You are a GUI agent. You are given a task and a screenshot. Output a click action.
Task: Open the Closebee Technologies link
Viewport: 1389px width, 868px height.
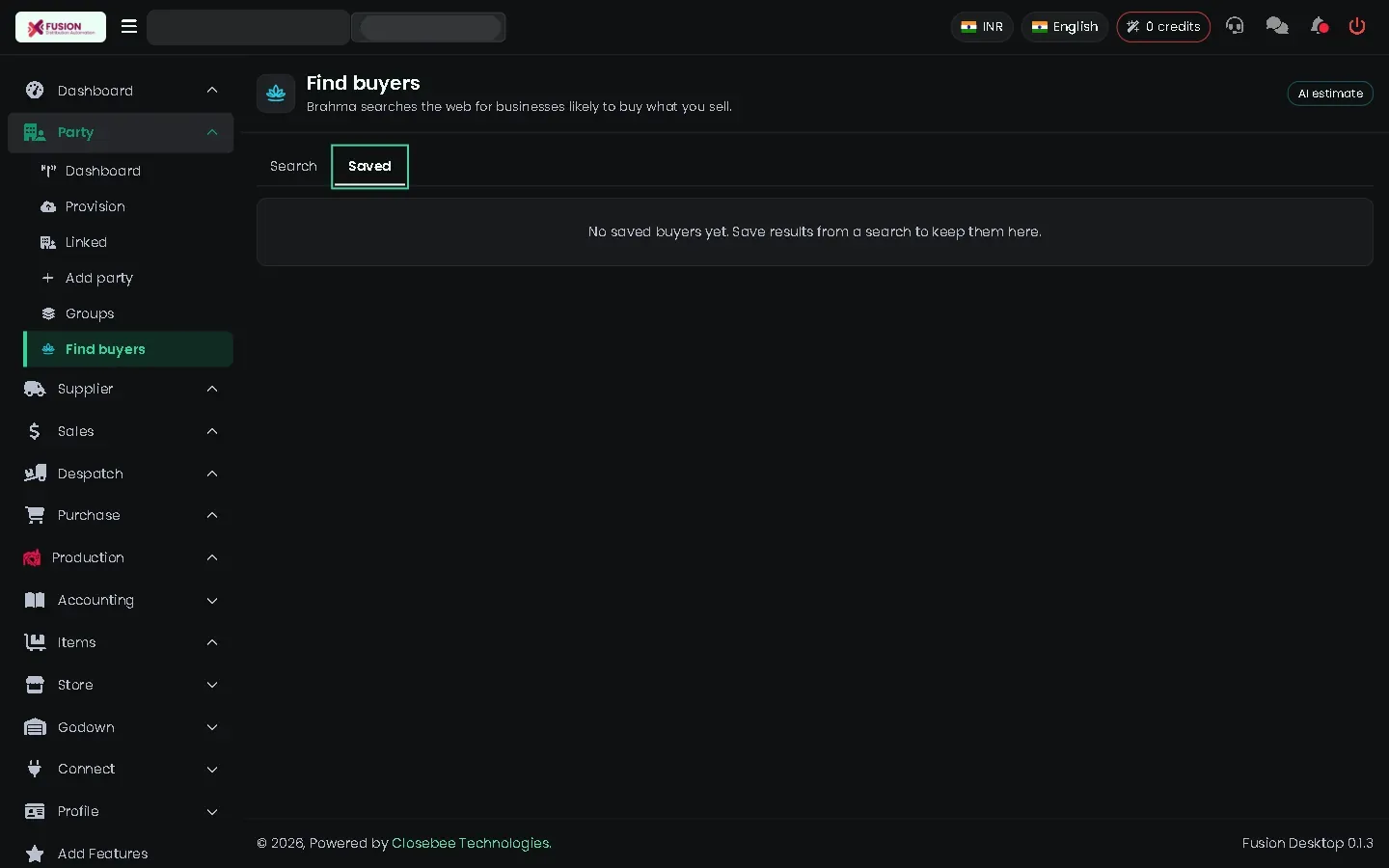click(472, 843)
